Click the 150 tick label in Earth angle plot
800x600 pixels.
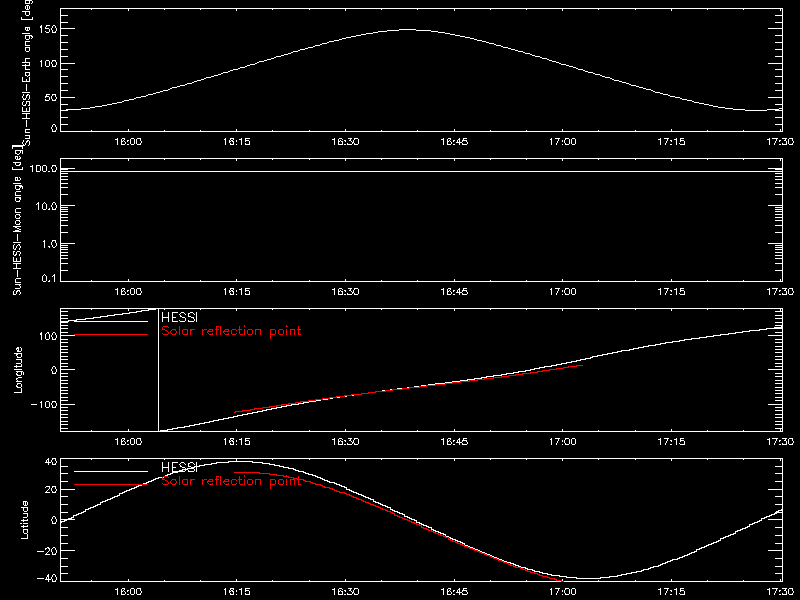[47, 30]
